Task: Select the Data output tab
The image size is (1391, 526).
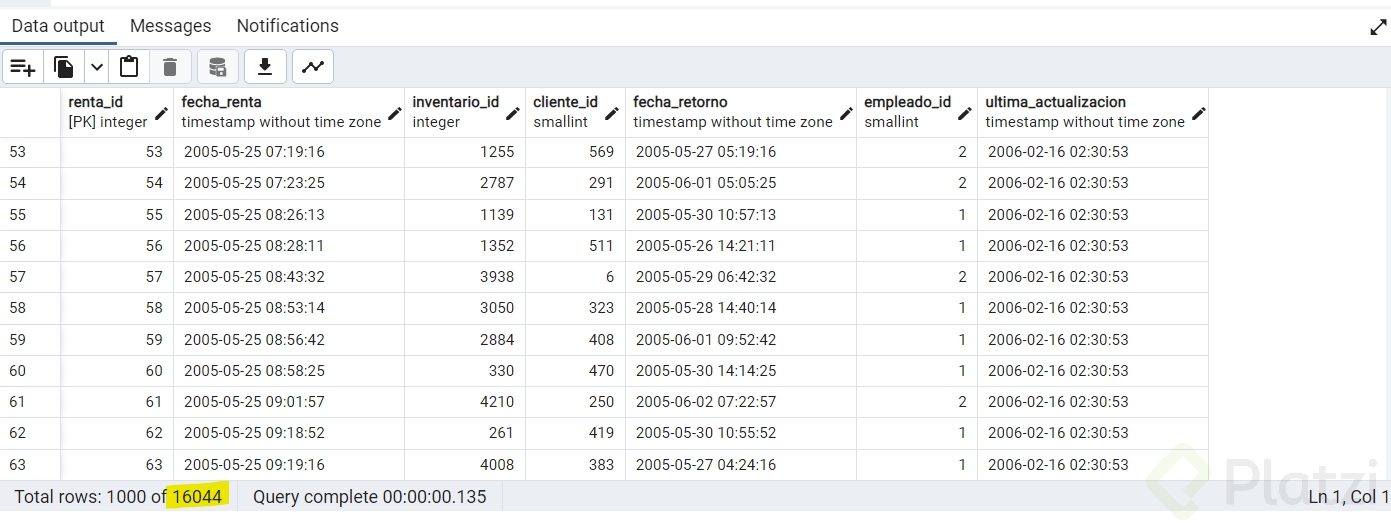Action: 58,26
